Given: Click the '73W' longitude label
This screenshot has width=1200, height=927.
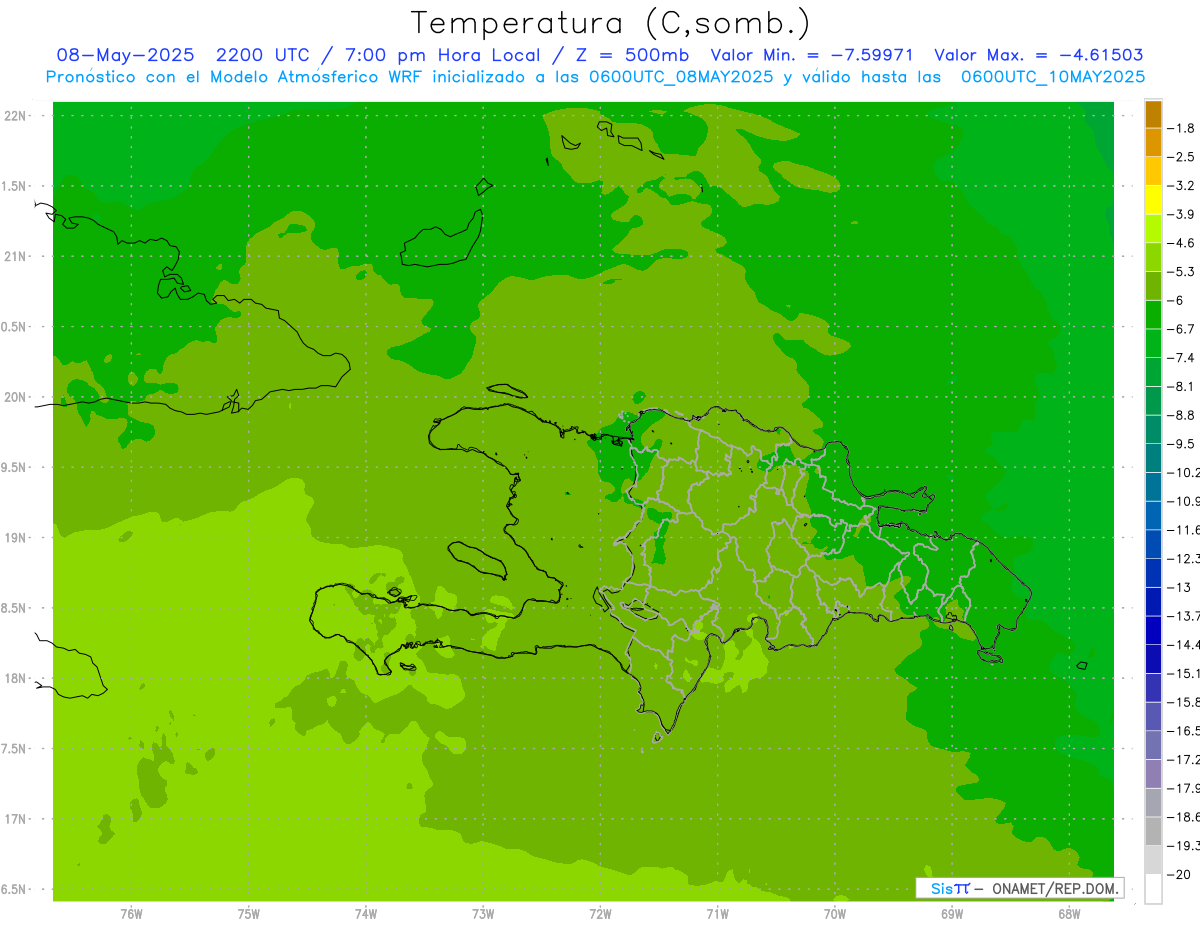Looking at the screenshot, I should 483,914.
